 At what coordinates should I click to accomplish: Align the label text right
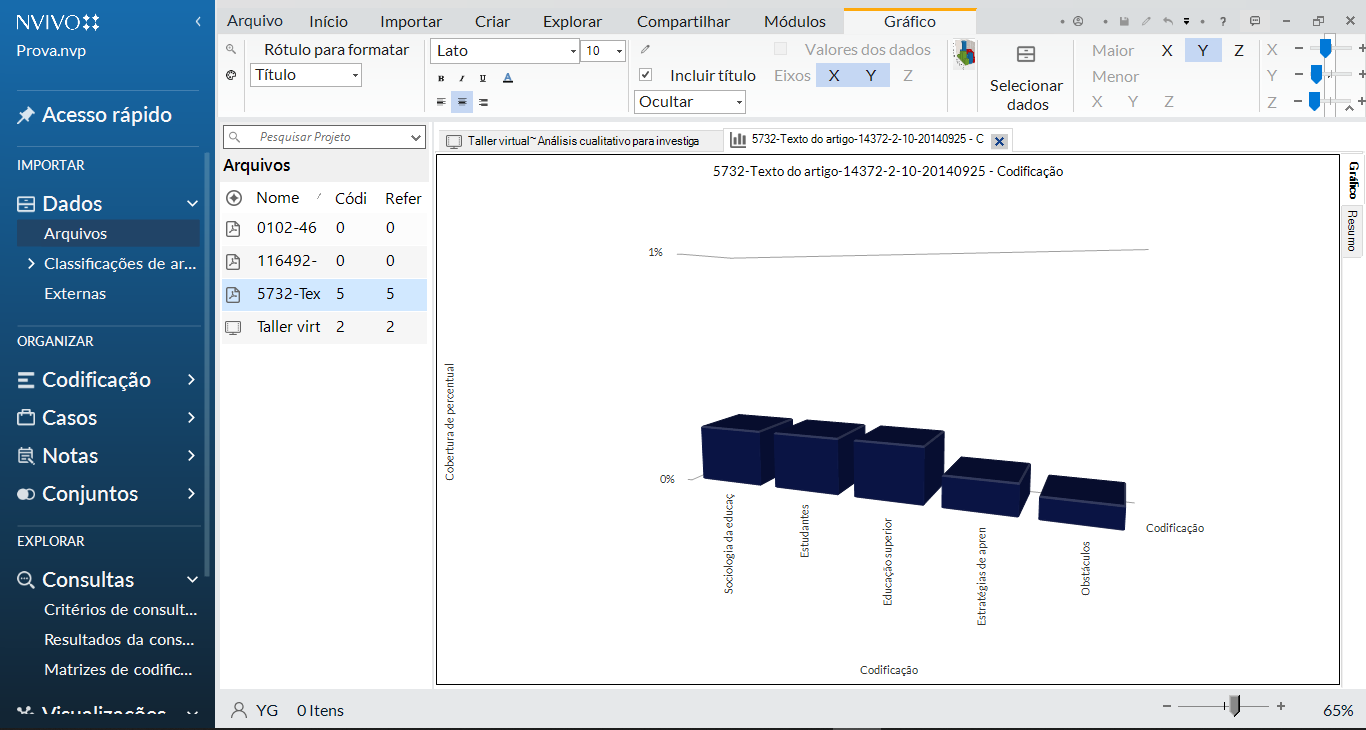point(483,102)
